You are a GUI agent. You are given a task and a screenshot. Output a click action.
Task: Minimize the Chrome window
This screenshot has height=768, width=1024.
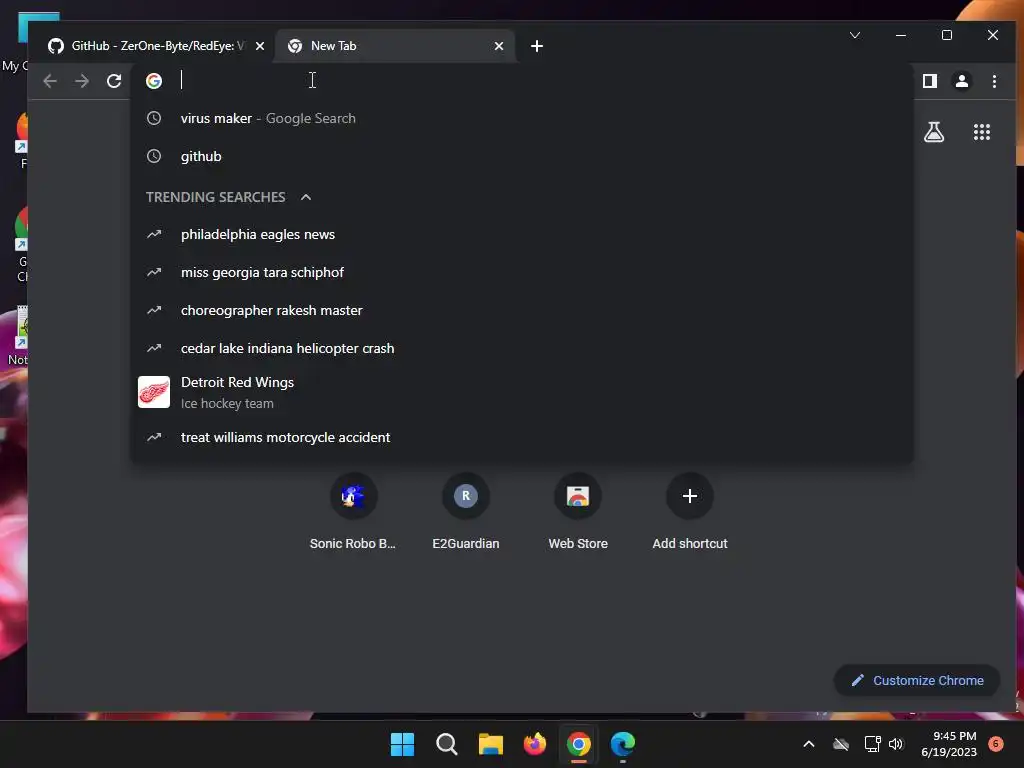(901, 35)
